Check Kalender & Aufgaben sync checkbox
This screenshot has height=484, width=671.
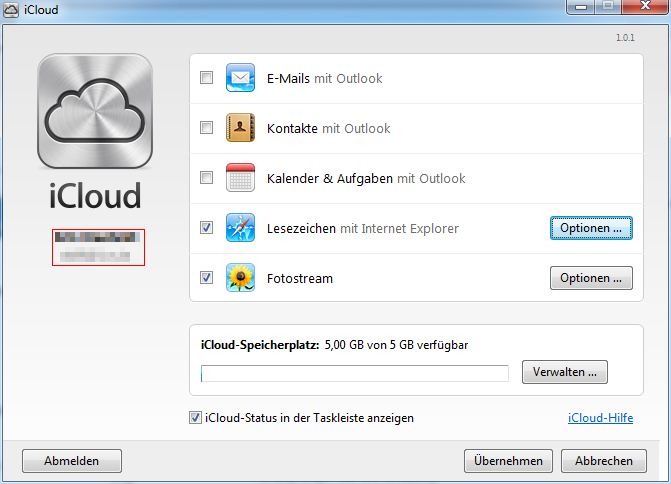[207, 178]
